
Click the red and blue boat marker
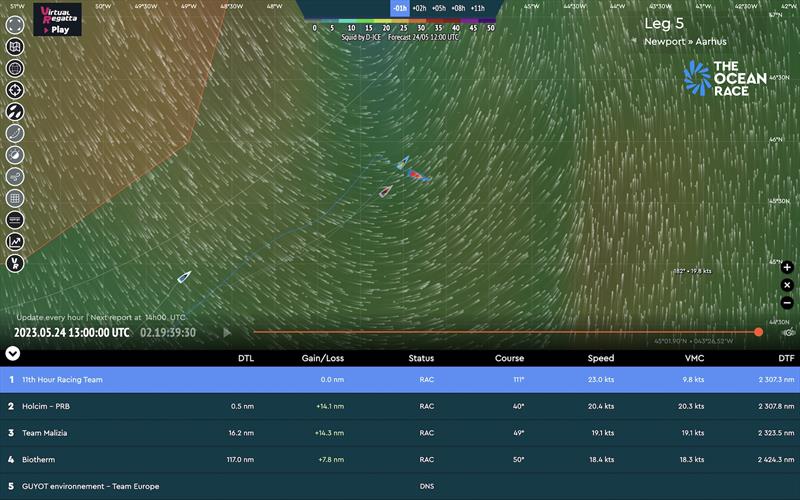point(418,176)
